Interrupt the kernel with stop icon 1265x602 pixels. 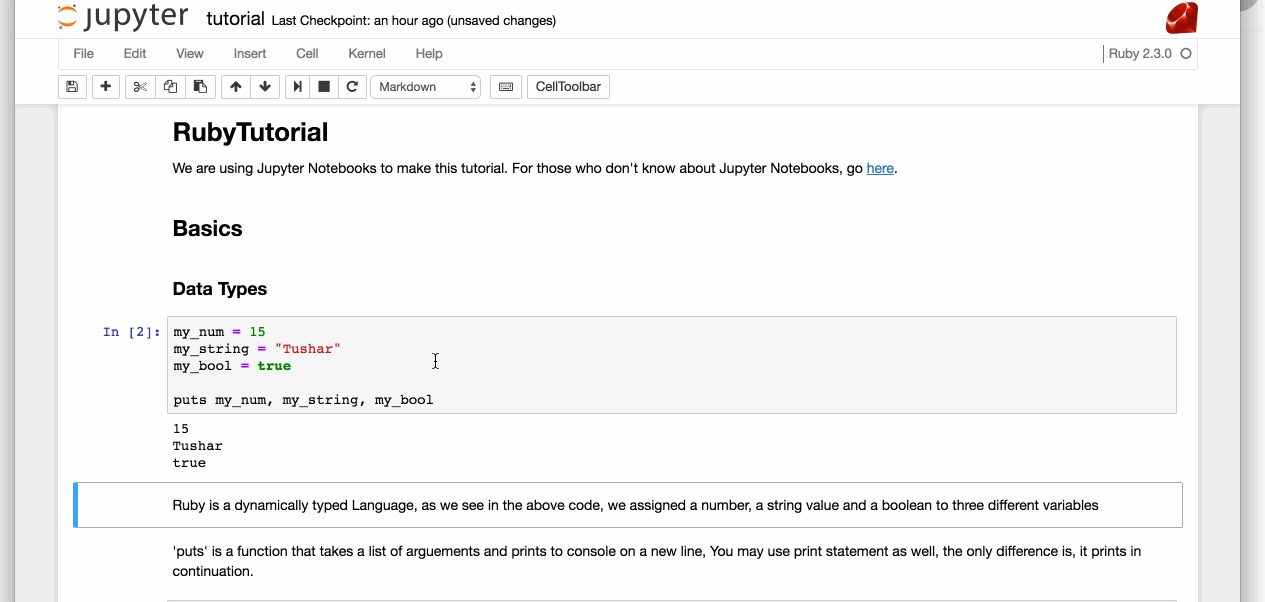point(324,87)
